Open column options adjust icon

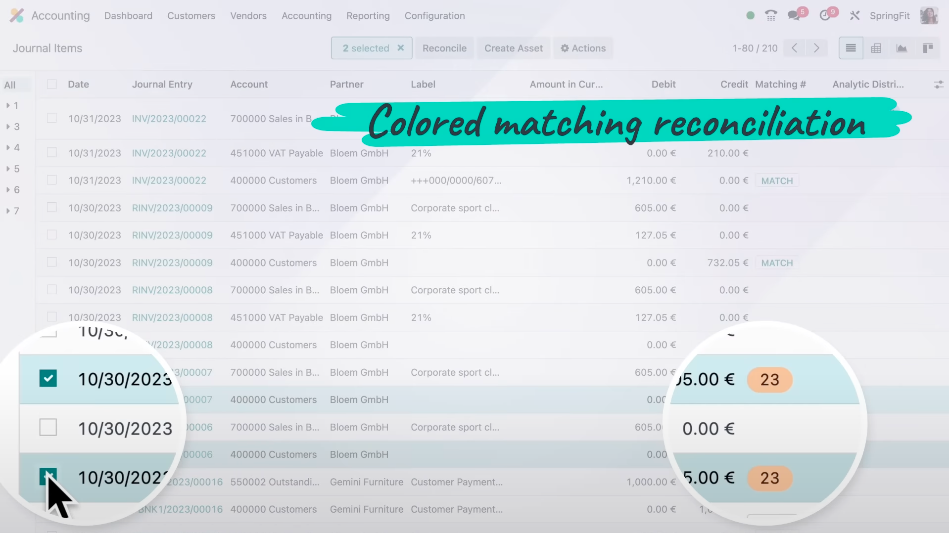point(938,85)
